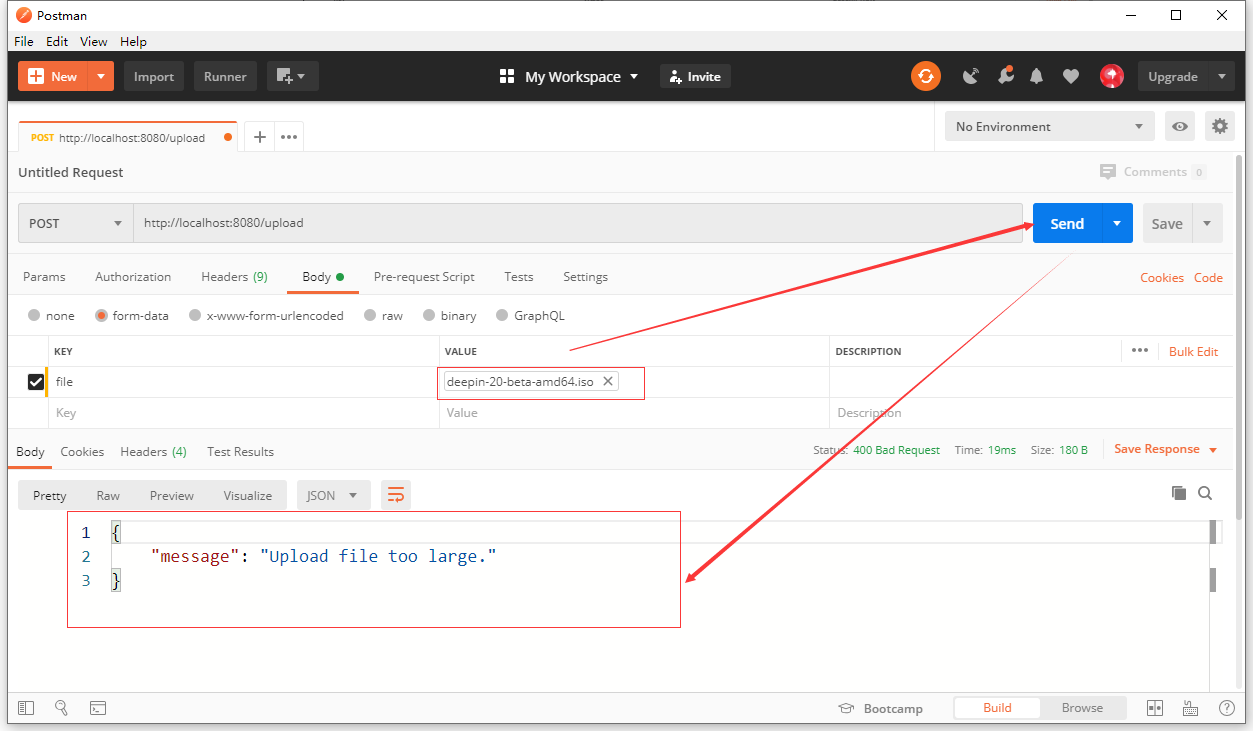Open the No Environment dropdown
This screenshot has width=1253, height=731.
pos(1050,127)
